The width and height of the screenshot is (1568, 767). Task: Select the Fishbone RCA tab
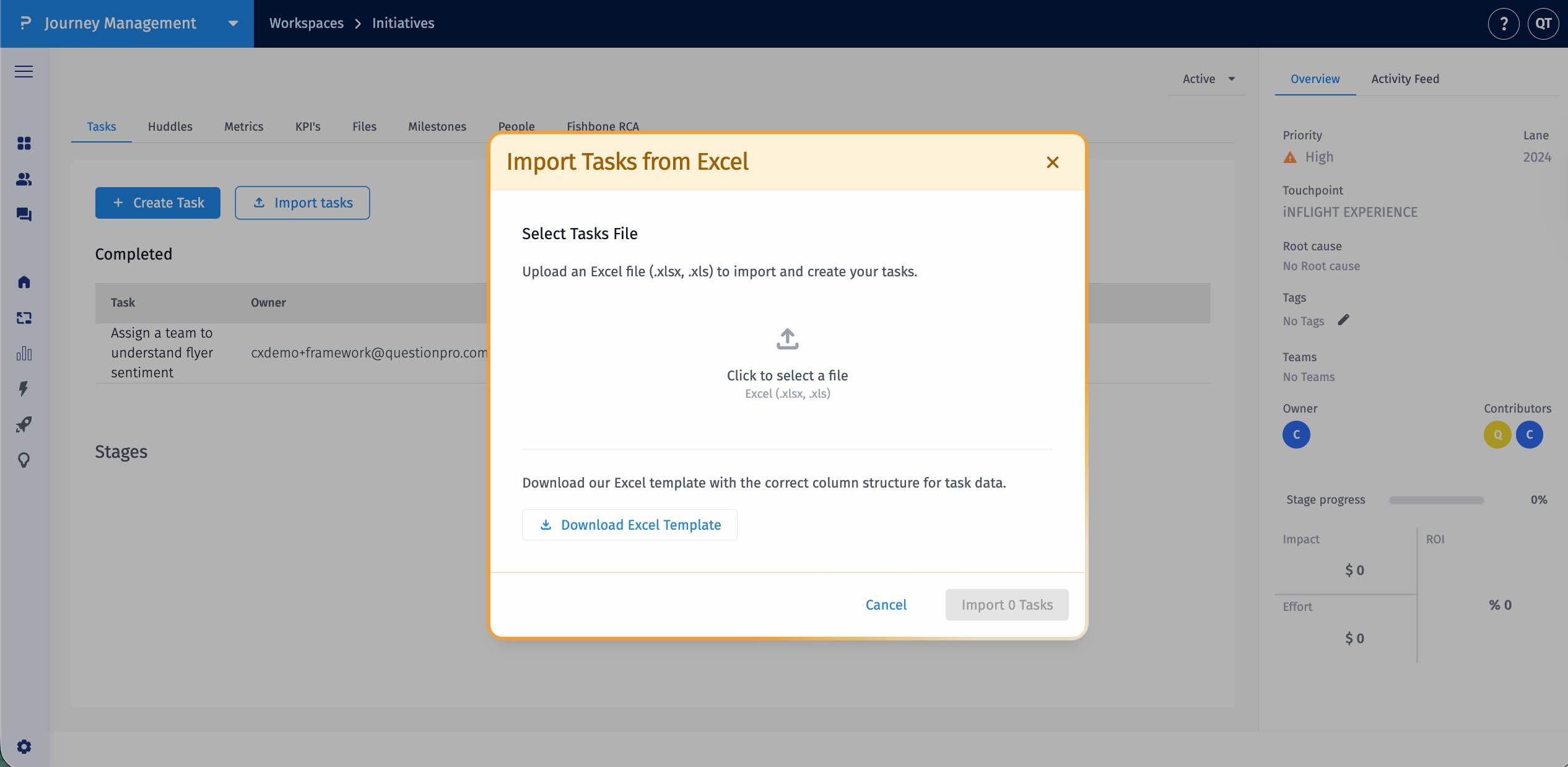point(602,126)
